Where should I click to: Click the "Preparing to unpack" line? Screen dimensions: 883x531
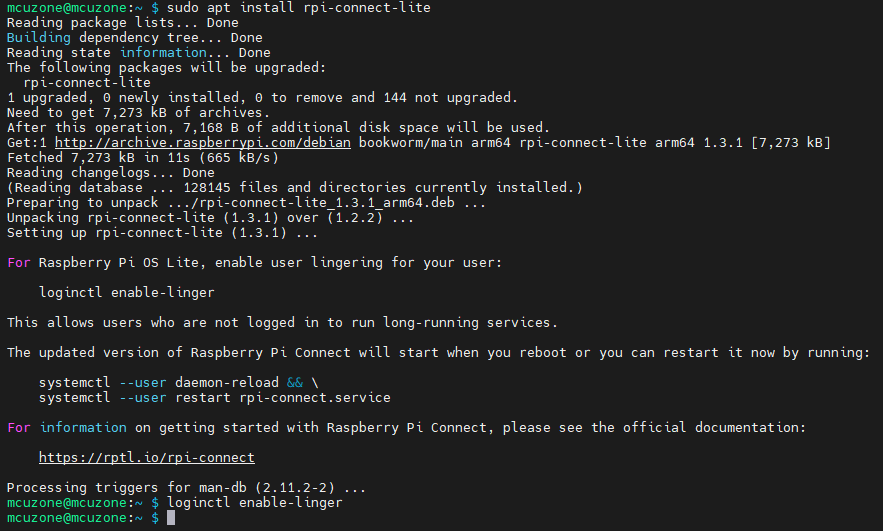click(x=246, y=203)
